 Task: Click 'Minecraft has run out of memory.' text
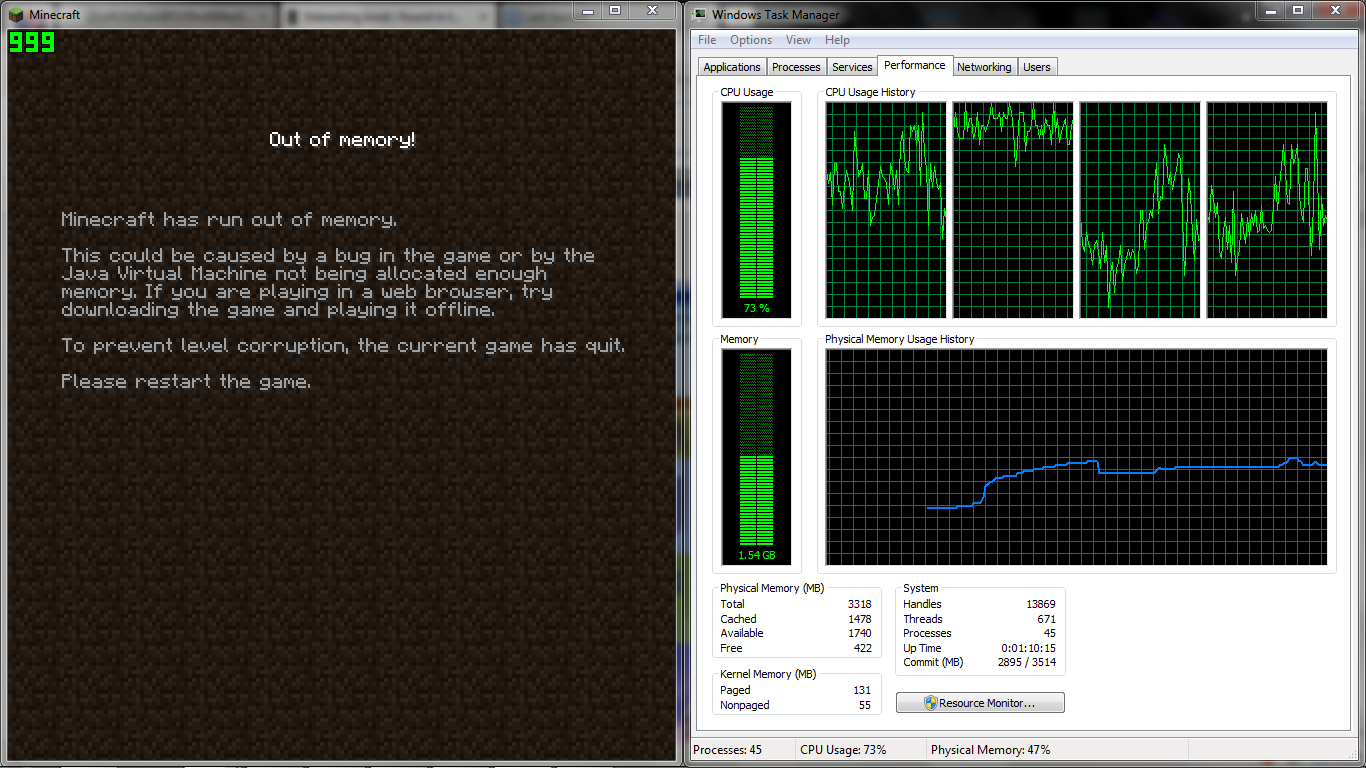click(229, 220)
